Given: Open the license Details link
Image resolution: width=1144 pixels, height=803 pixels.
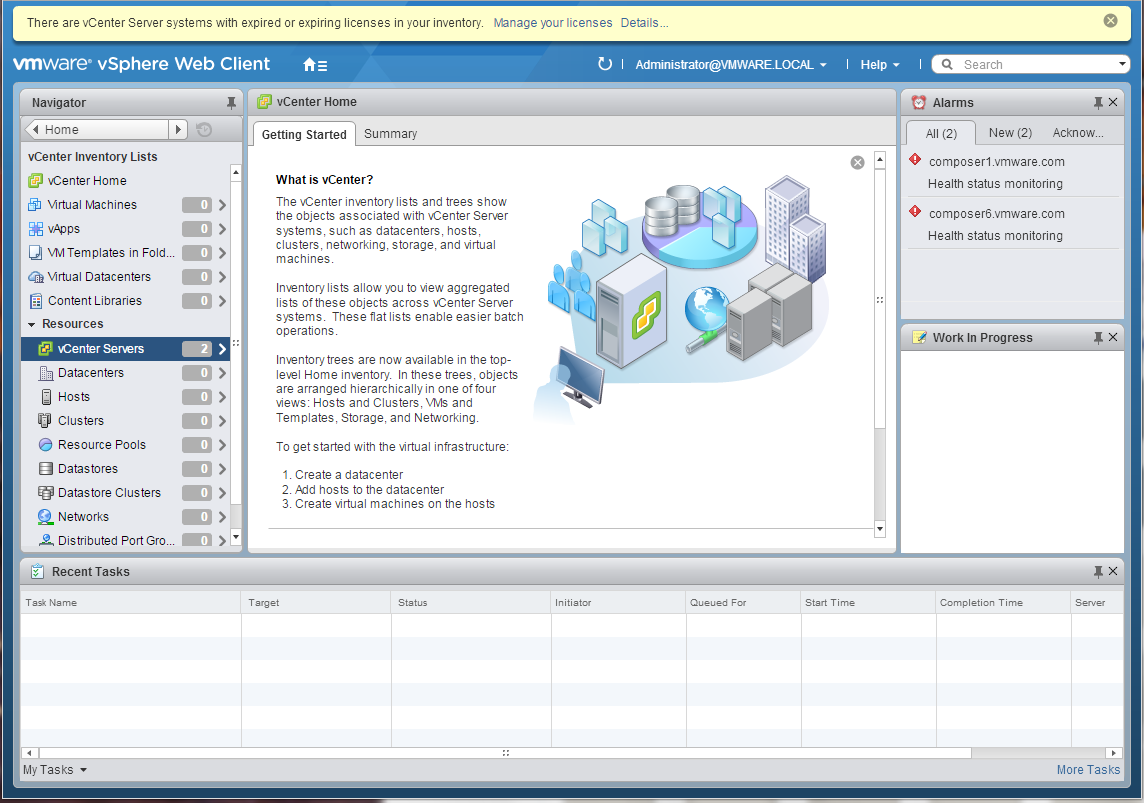Looking at the screenshot, I should pyautogui.click(x=644, y=23).
